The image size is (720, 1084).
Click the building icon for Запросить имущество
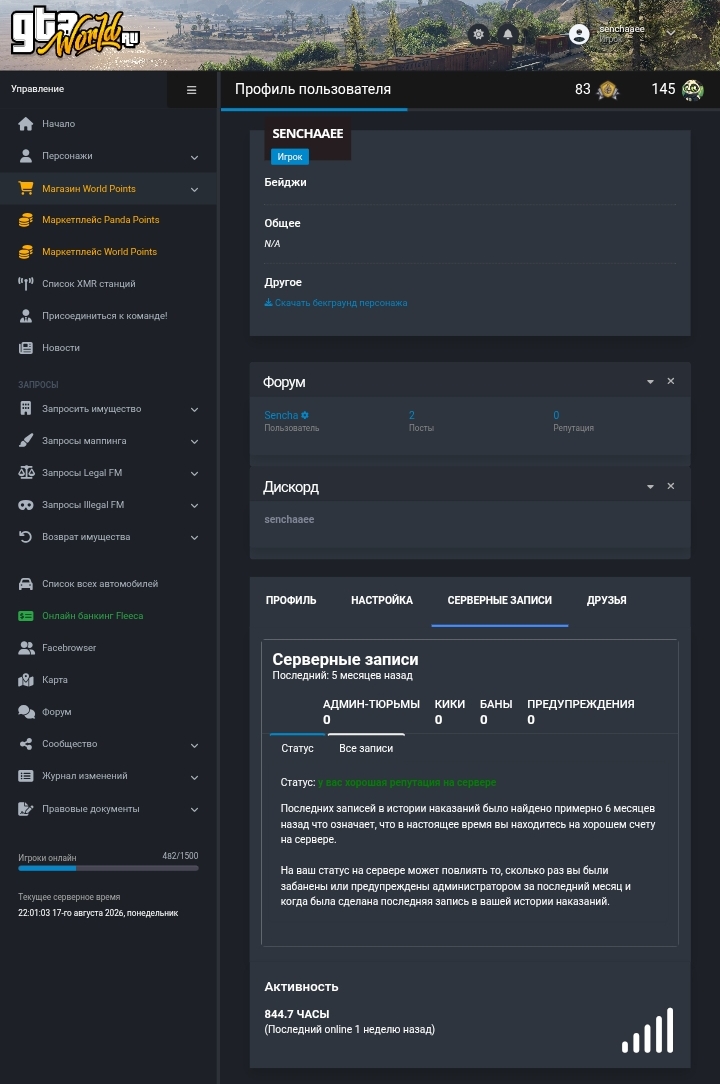pos(26,409)
